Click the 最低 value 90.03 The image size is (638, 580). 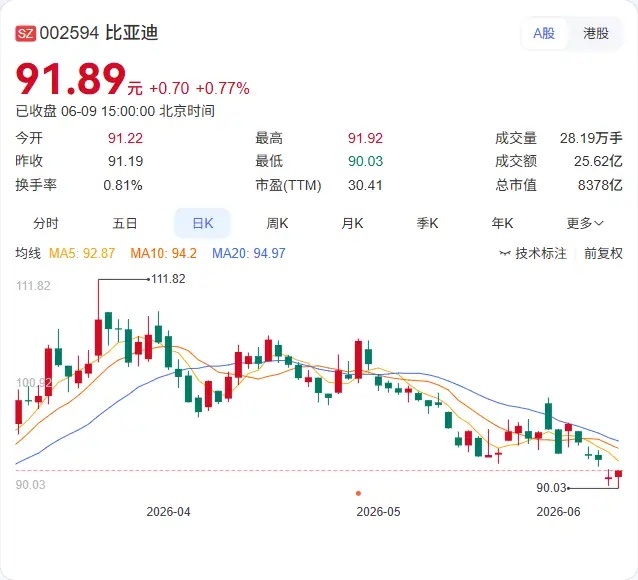coord(365,161)
